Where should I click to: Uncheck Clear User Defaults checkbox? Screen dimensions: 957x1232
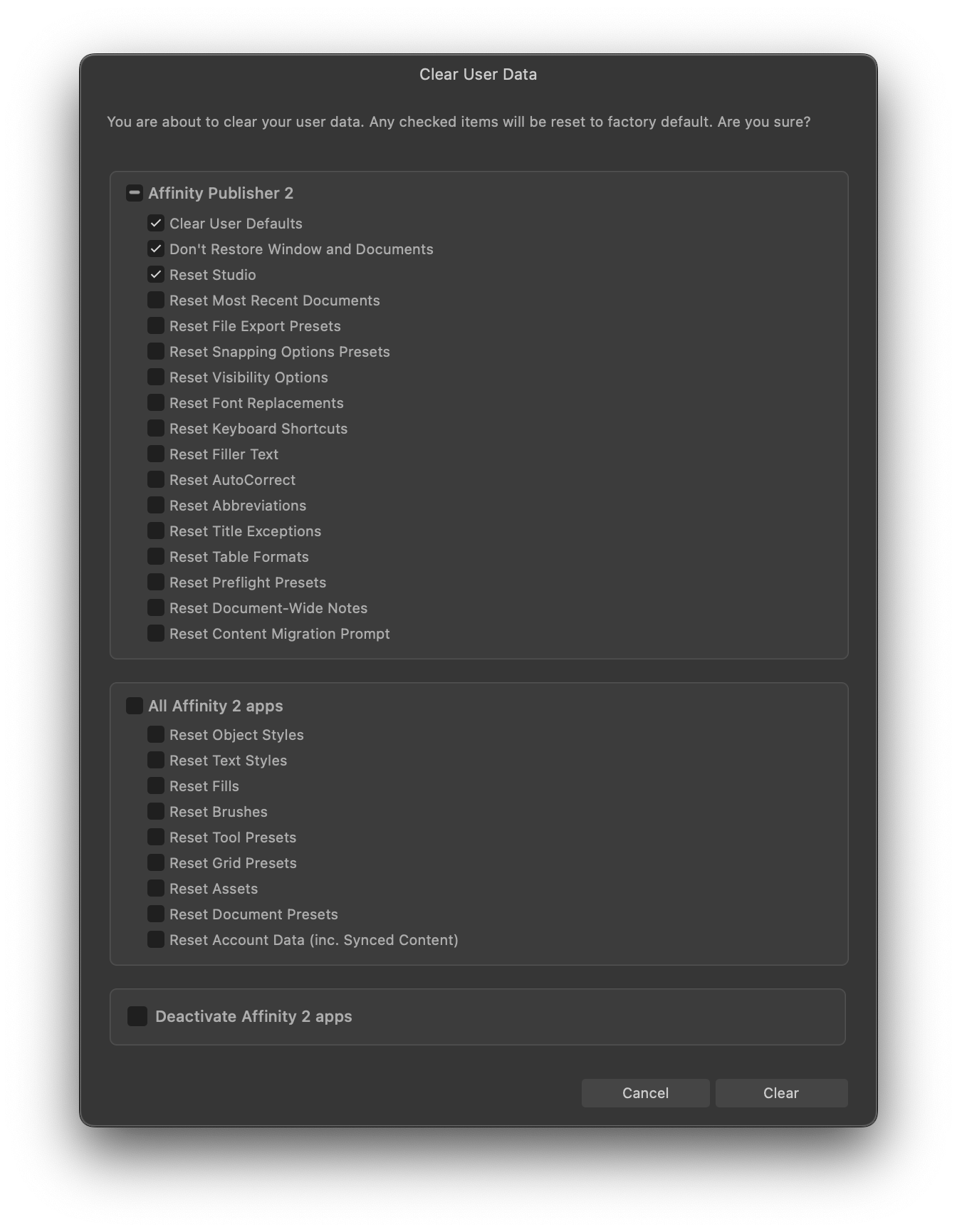coord(156,224)
